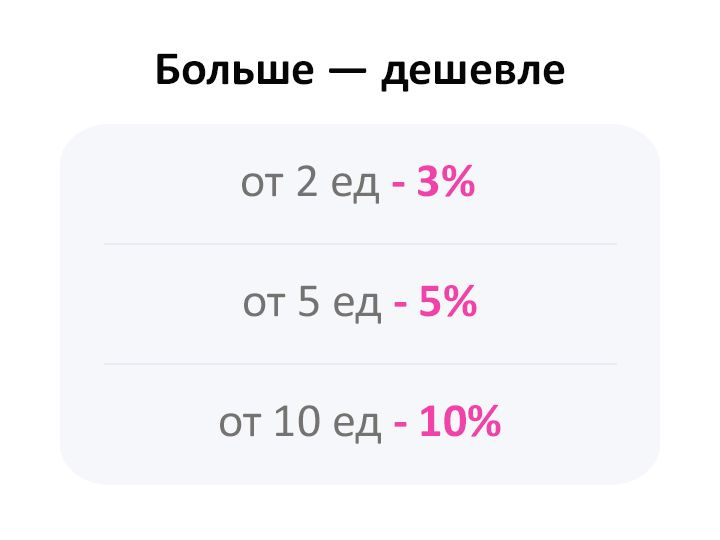Click the percent sign in "10%"

pyautogui.click(x=484, y=421)
